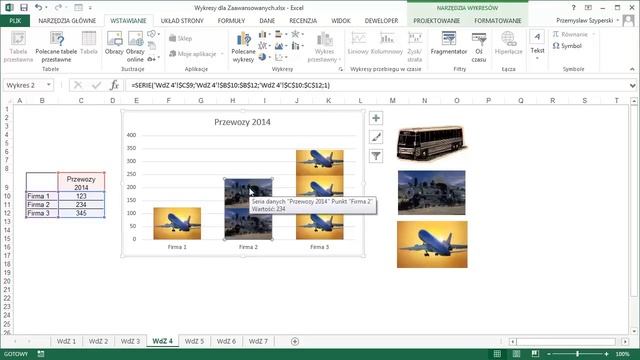Expand the formula bar
This screenshot has height=360, width=640.
(632, 85)
